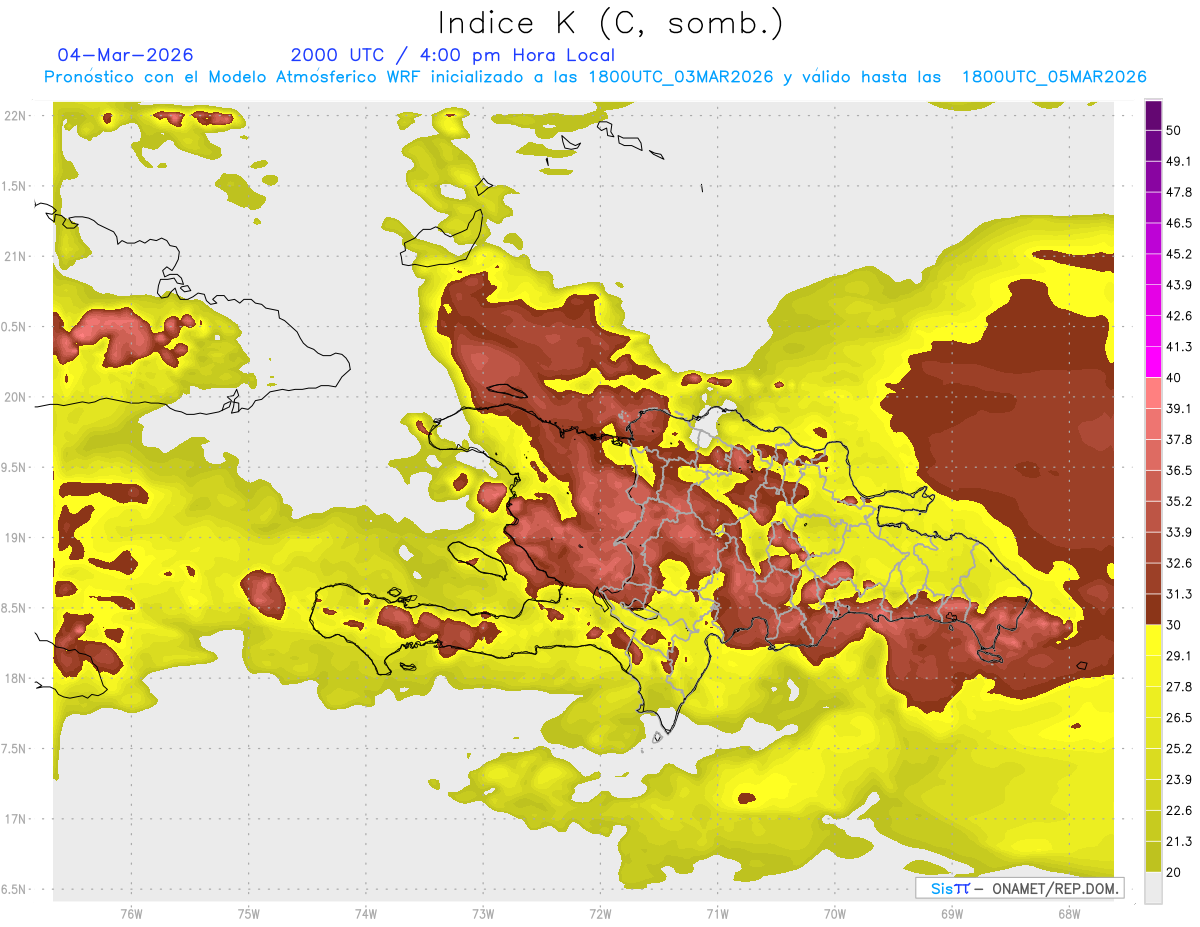1200x927 pixels.
Task: Click the '72W' longitude label
Action: click(x=600, y=914)
